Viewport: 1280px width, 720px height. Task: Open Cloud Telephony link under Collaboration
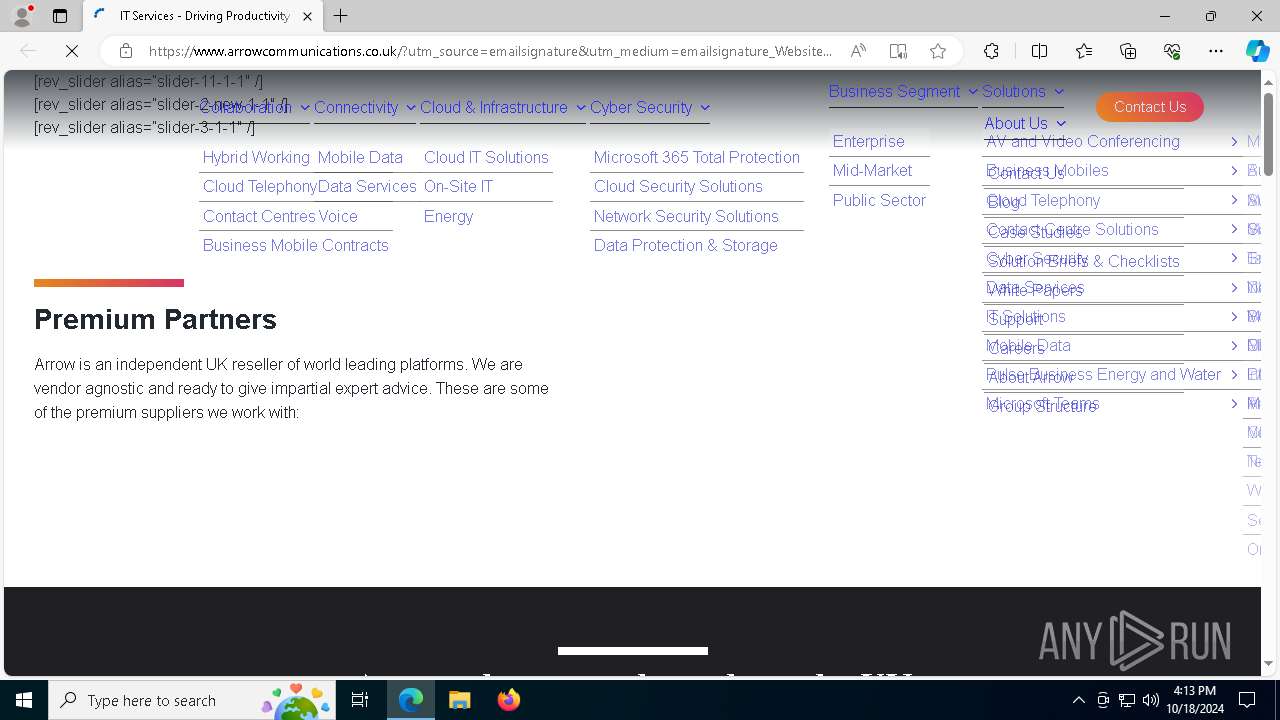pos(260,187)
